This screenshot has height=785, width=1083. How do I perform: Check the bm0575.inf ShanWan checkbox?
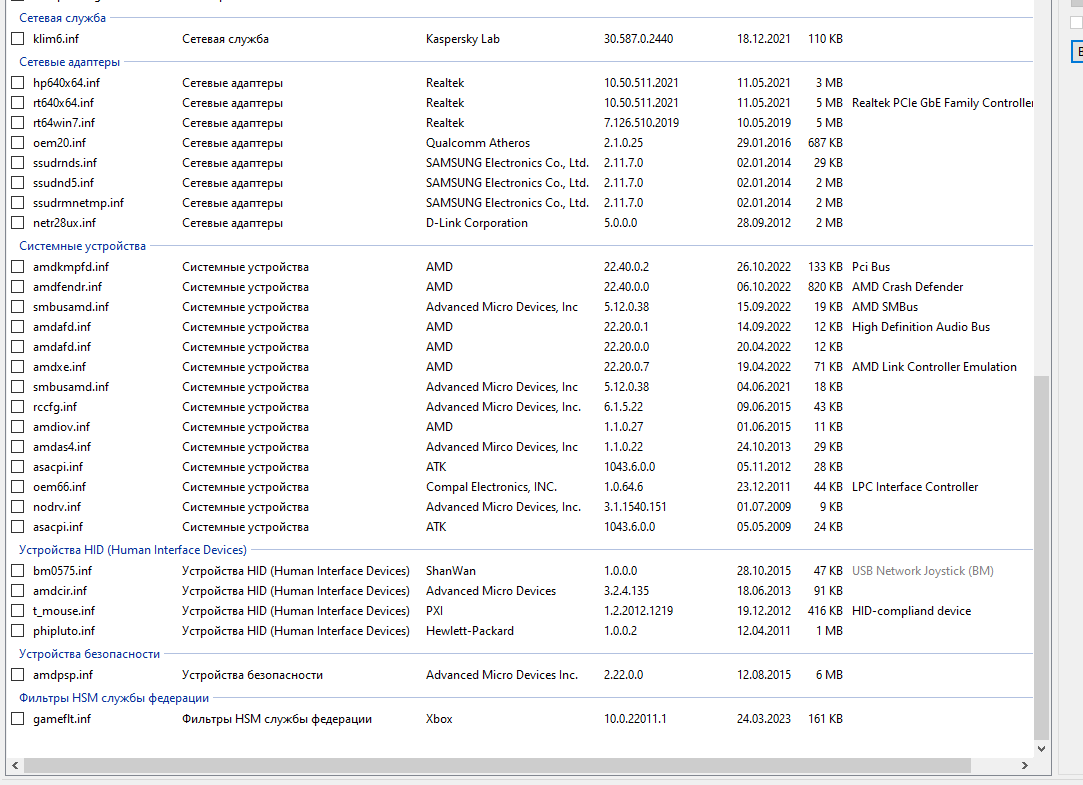[18, 571]
